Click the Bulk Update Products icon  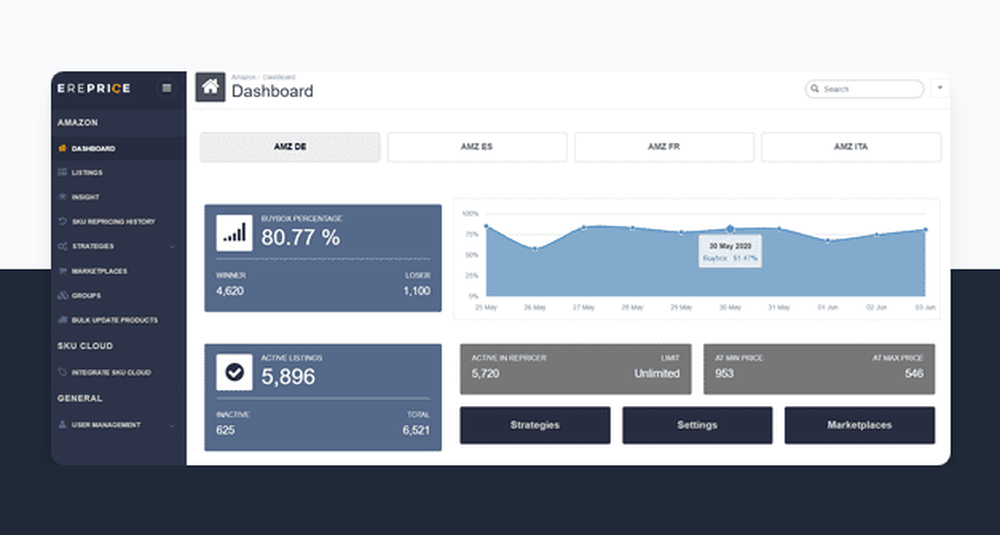(x=62, y=319)
